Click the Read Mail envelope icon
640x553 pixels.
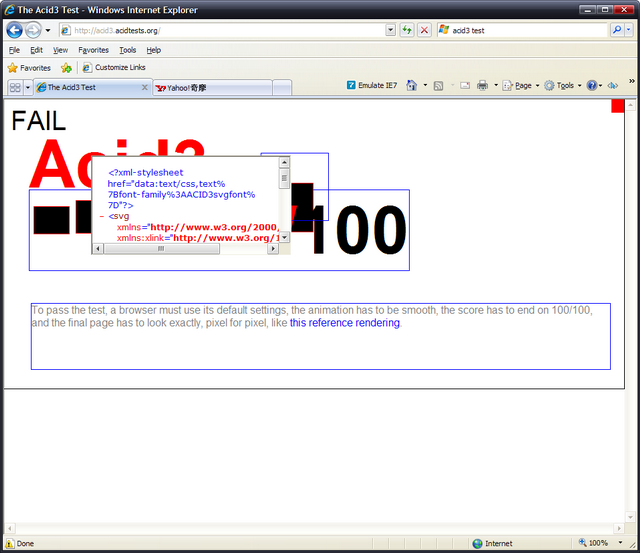465,86
